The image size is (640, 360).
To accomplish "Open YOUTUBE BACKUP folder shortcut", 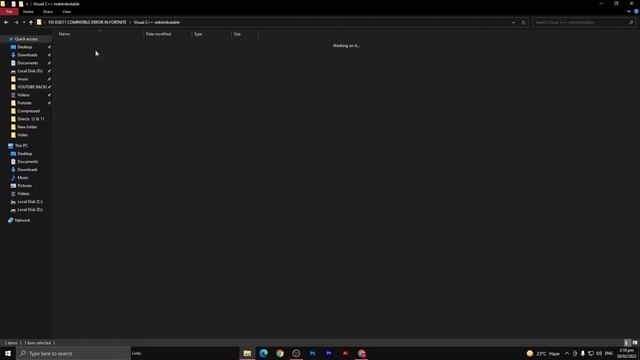I will pyautogui.click(x=32, y=87).
